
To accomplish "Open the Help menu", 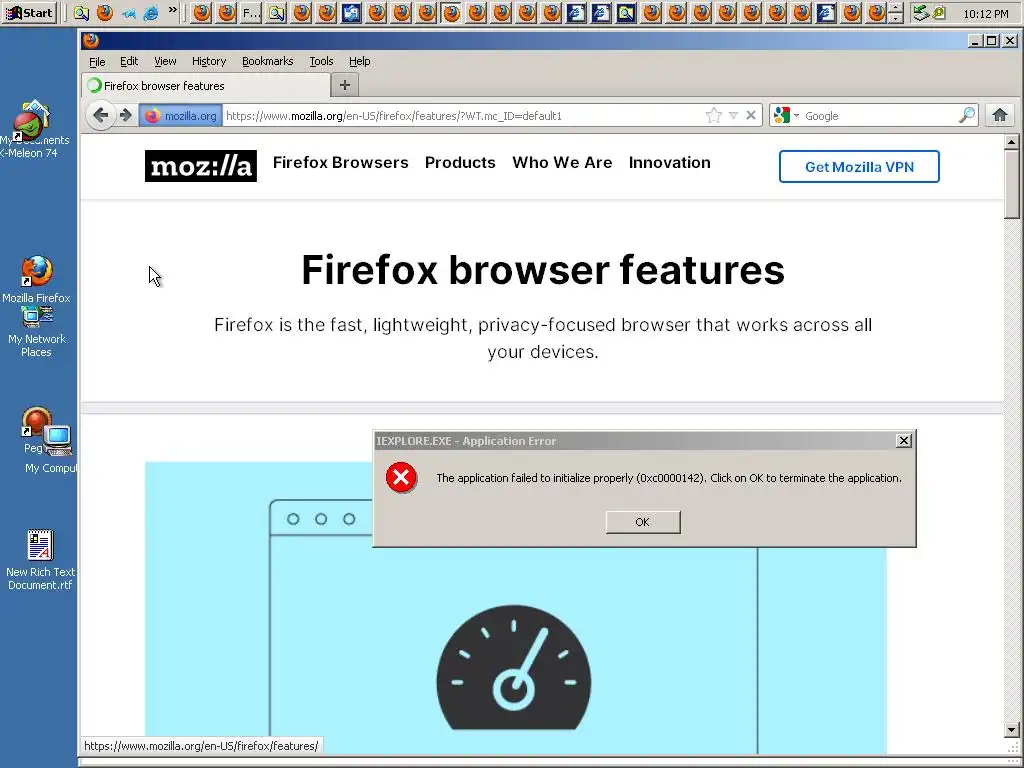I will (x=359, y=61).
